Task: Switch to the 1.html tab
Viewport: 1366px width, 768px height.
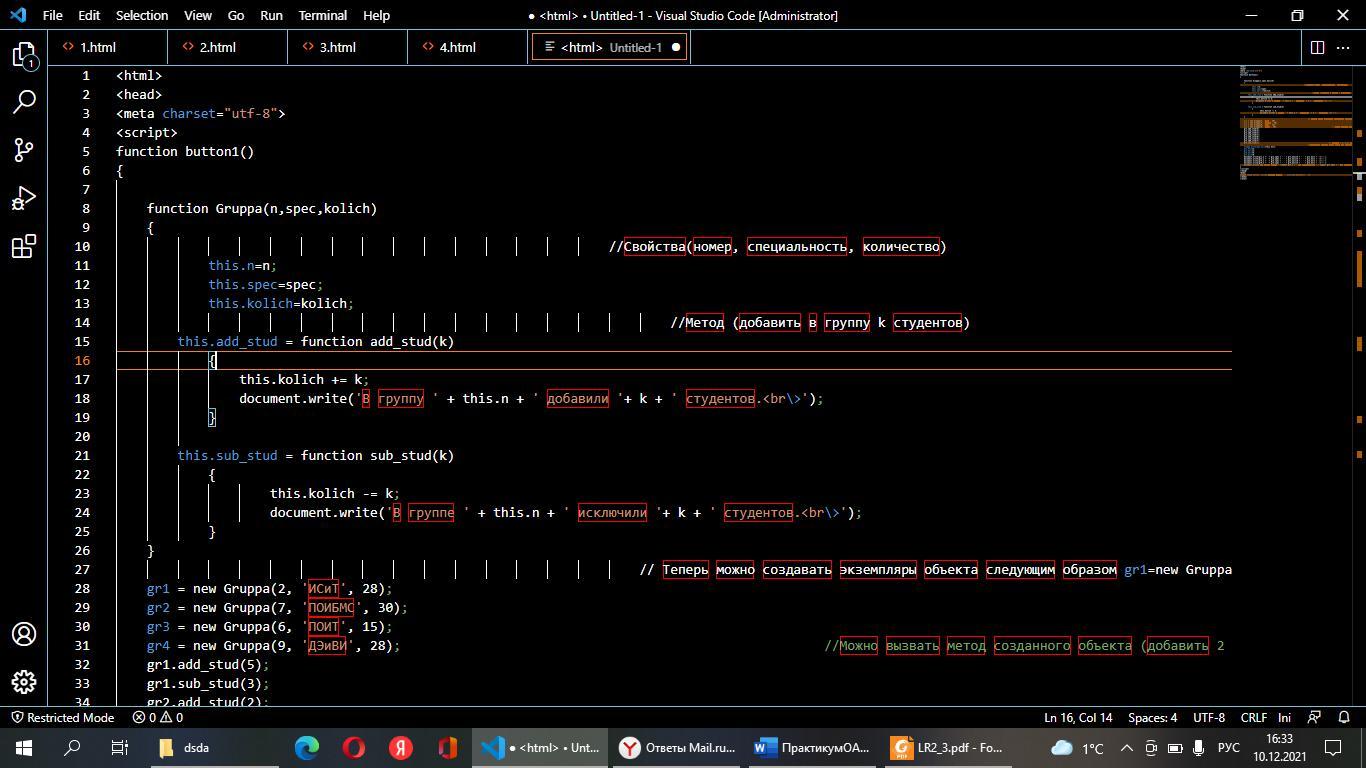Action: [107, 47]
